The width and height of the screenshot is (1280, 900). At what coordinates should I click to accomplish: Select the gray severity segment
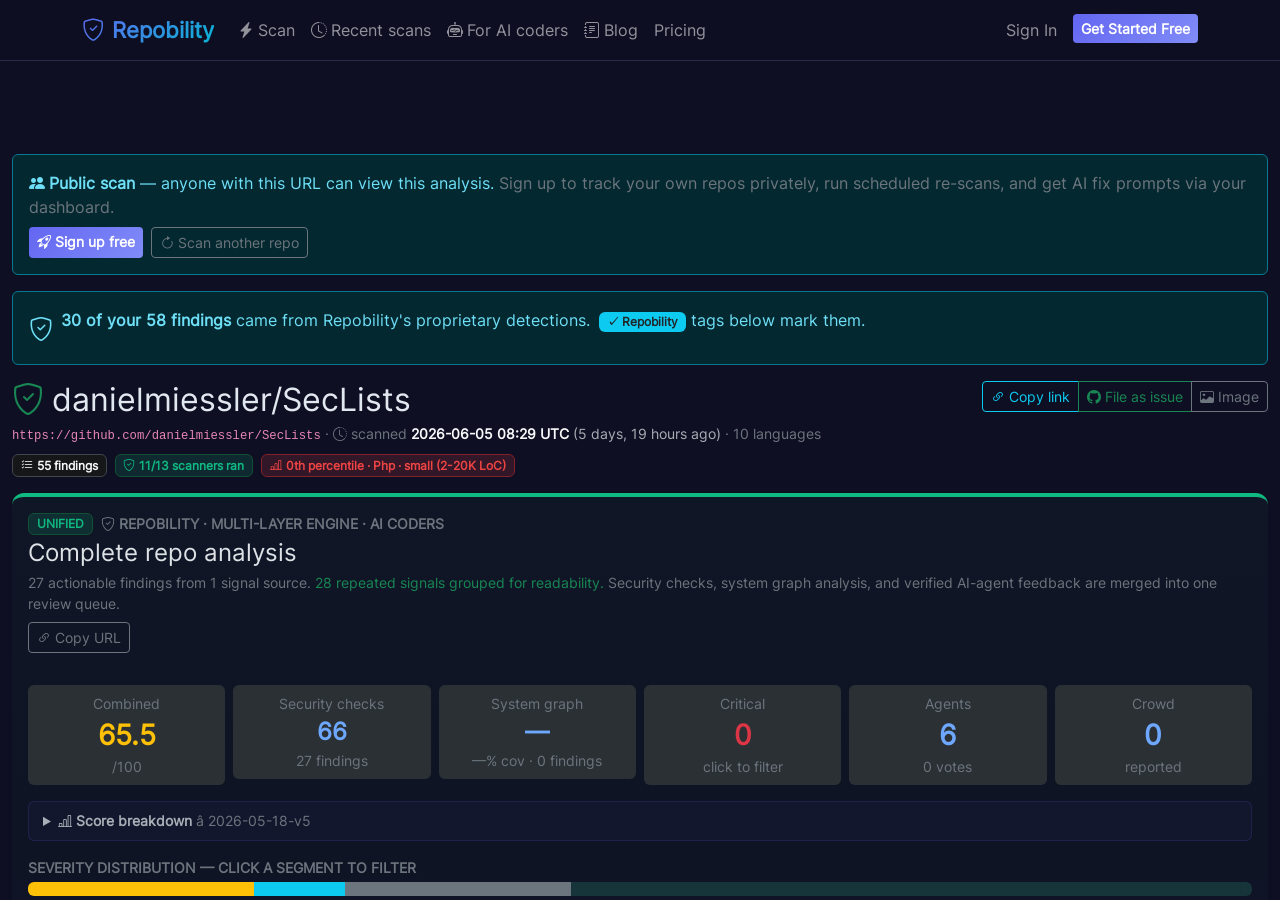(458, 889)
